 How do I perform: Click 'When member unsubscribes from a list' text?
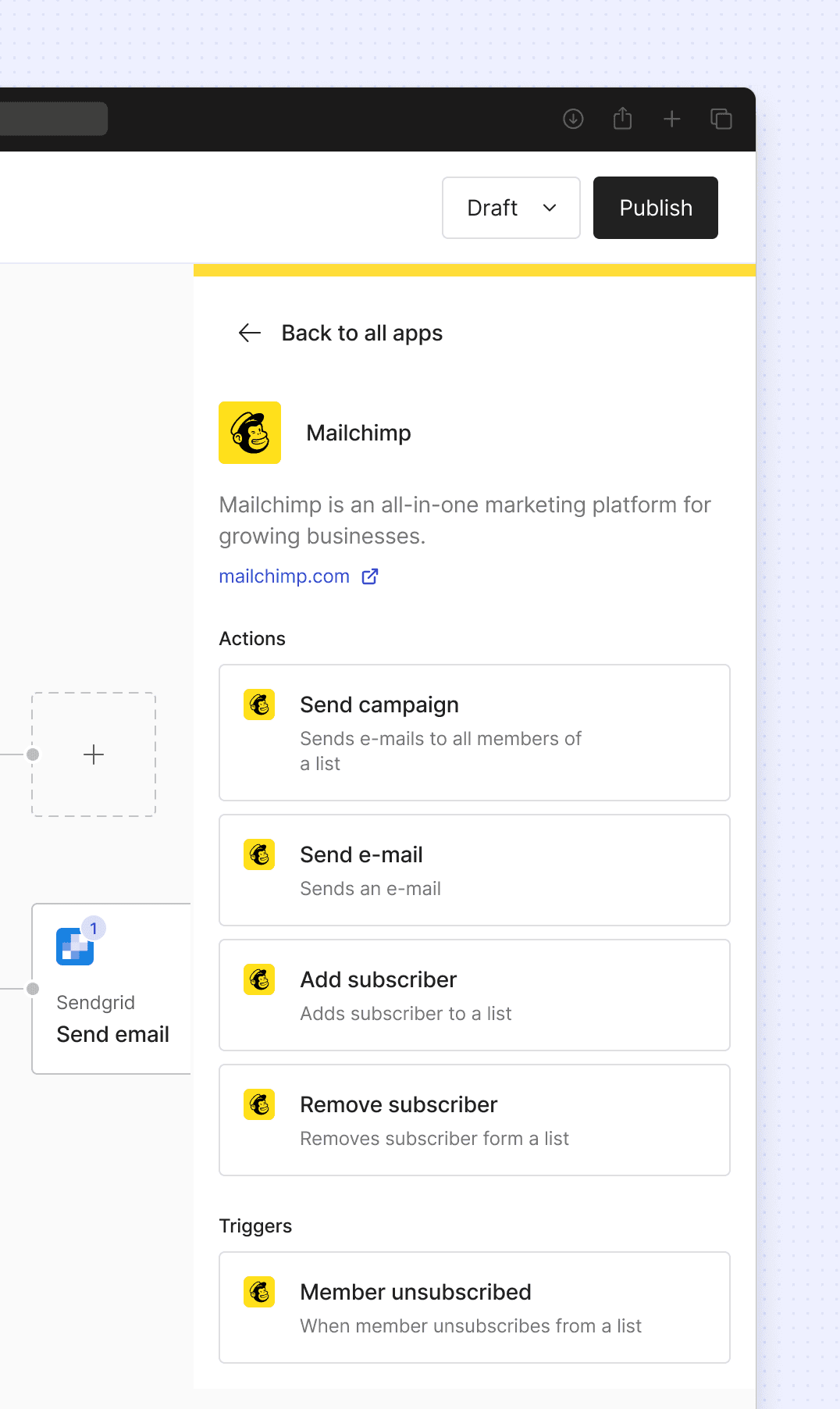tap(471, 1326)
